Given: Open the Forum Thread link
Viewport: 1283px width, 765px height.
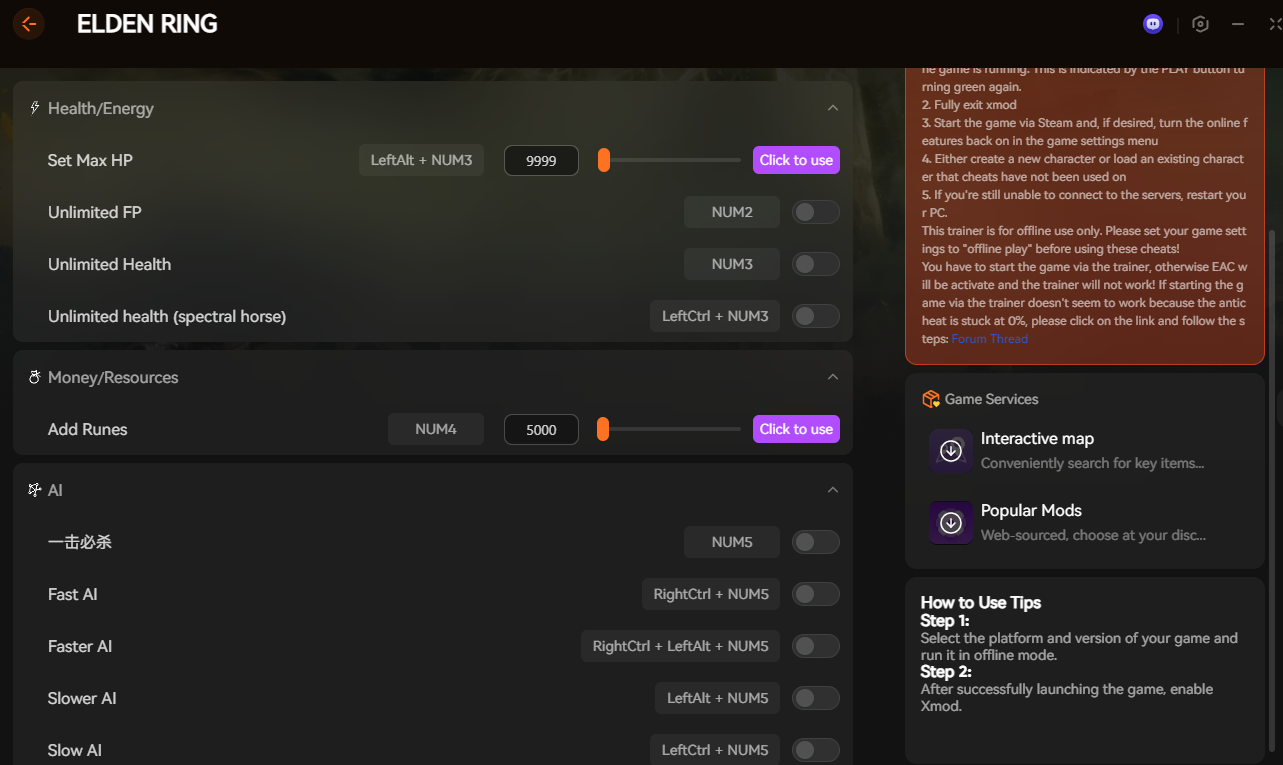Looking at the screenshot, I should [989, 339].
